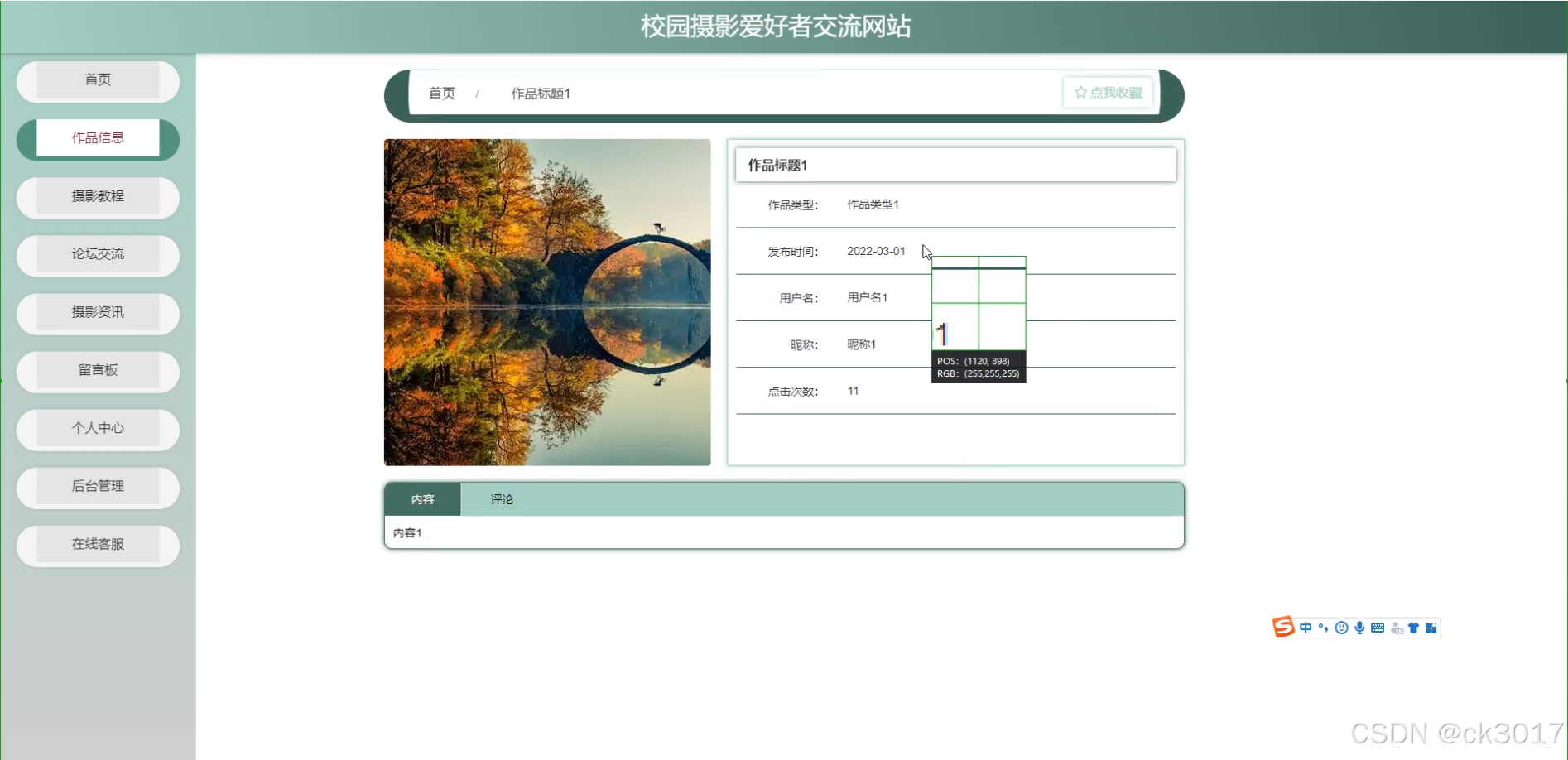Click the star 点我收藏 favorite button

[1108, 93]
